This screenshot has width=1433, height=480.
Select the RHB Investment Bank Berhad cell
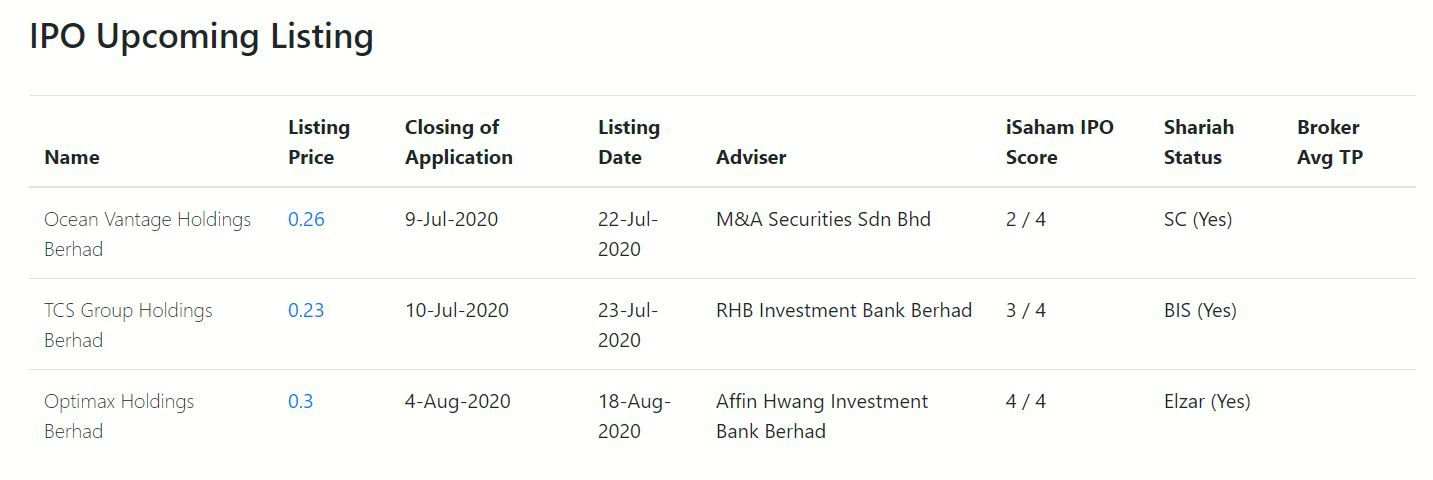coord(844,310)
